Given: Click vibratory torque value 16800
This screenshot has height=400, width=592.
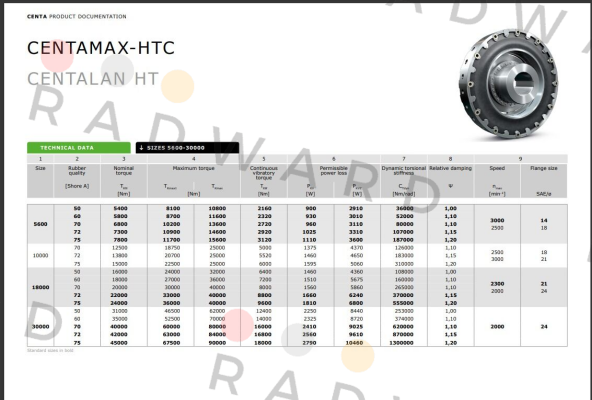Looking at the screenshot, I should [263, 335].
